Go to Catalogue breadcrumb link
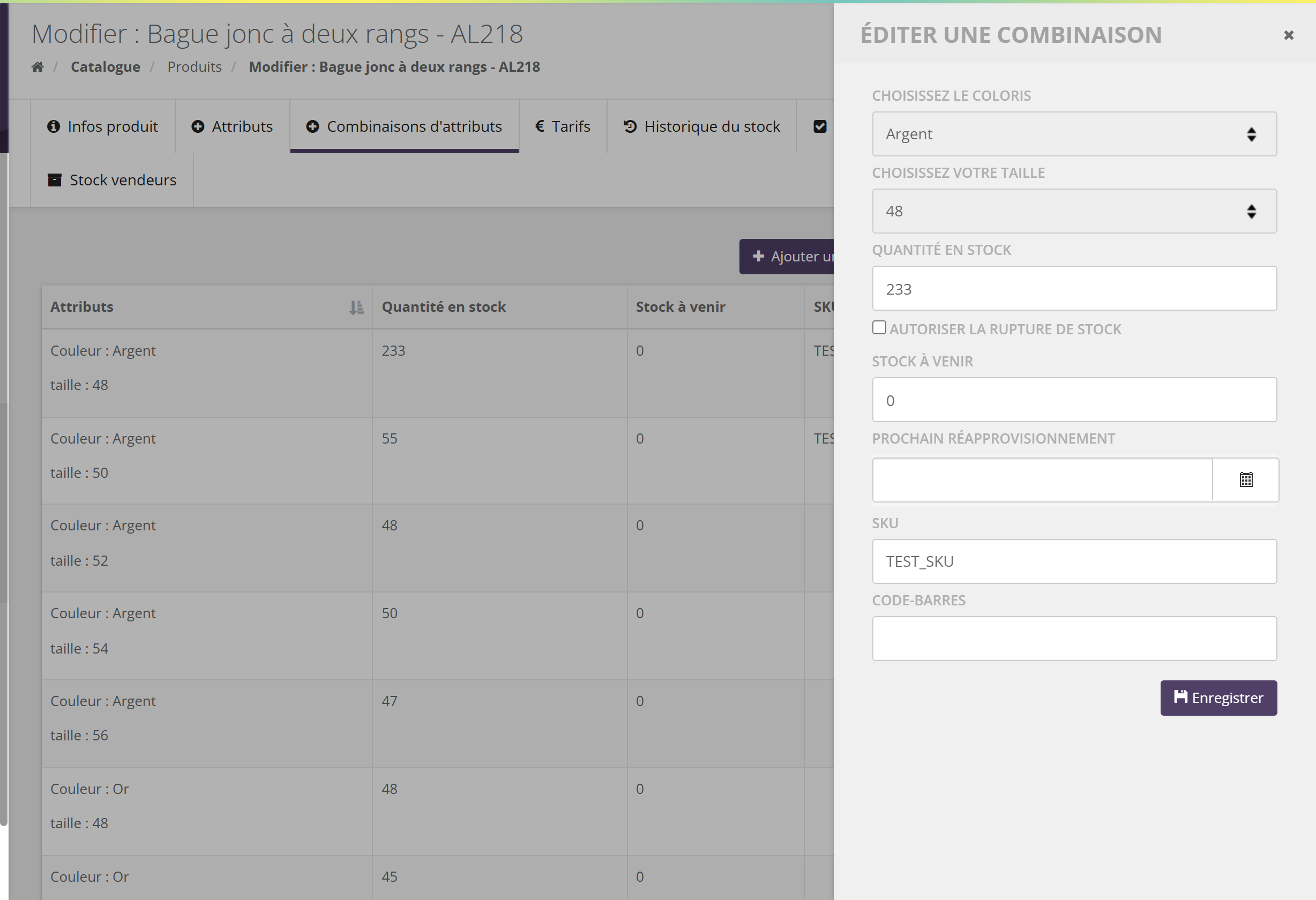The height and width of the screenshot is (900, 1316). (106, 67)
